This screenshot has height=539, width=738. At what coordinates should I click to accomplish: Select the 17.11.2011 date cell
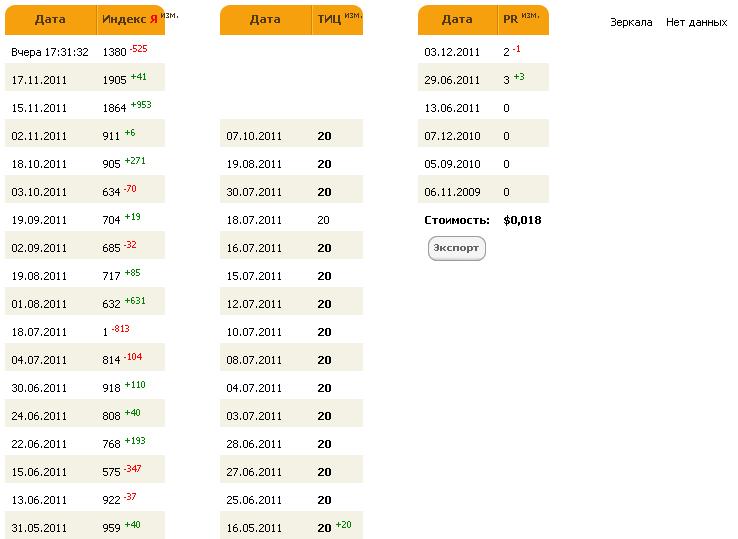point(39,80)
